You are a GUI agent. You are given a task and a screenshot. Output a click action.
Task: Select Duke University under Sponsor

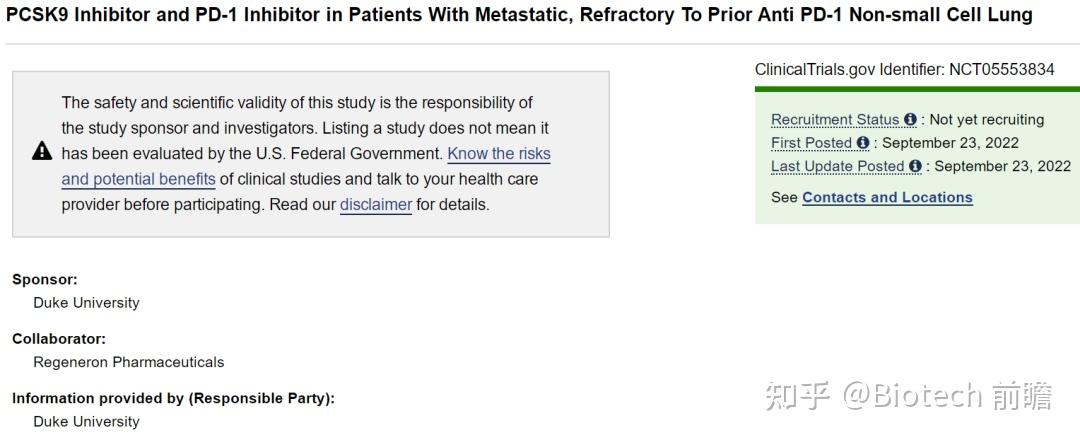(86, 303)
